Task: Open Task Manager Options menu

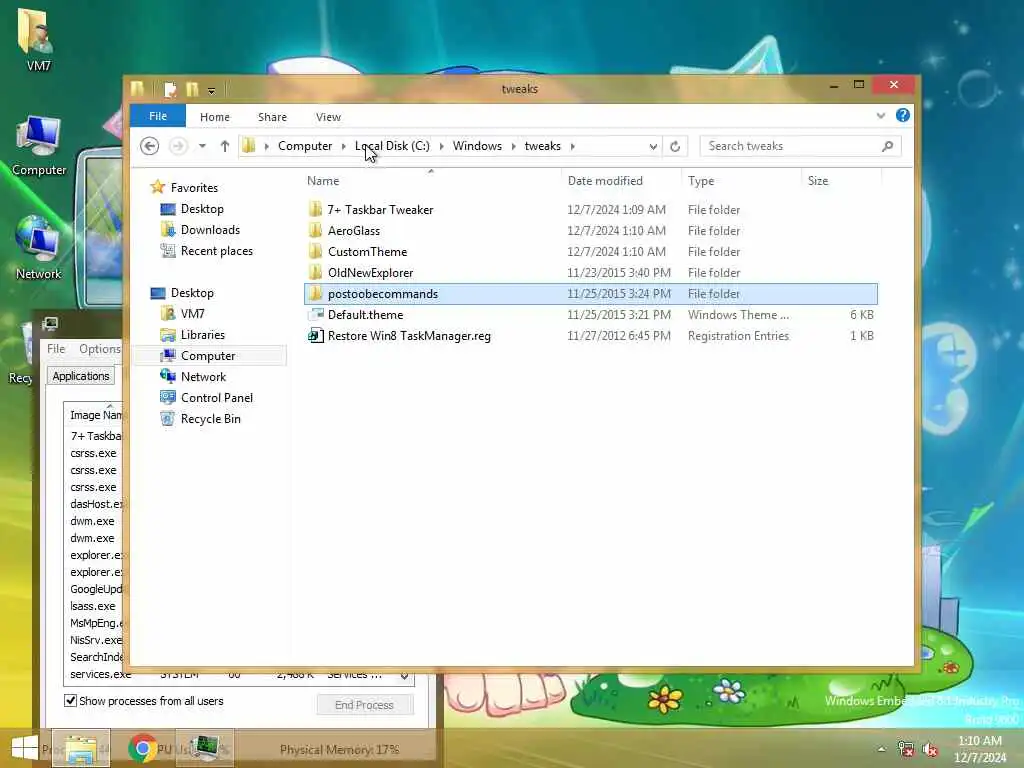Action: 100,349
